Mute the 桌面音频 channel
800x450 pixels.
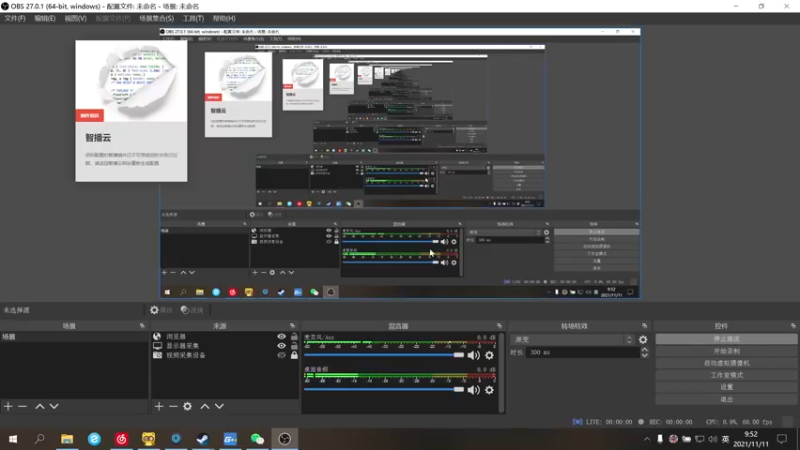tap(473, 390)
